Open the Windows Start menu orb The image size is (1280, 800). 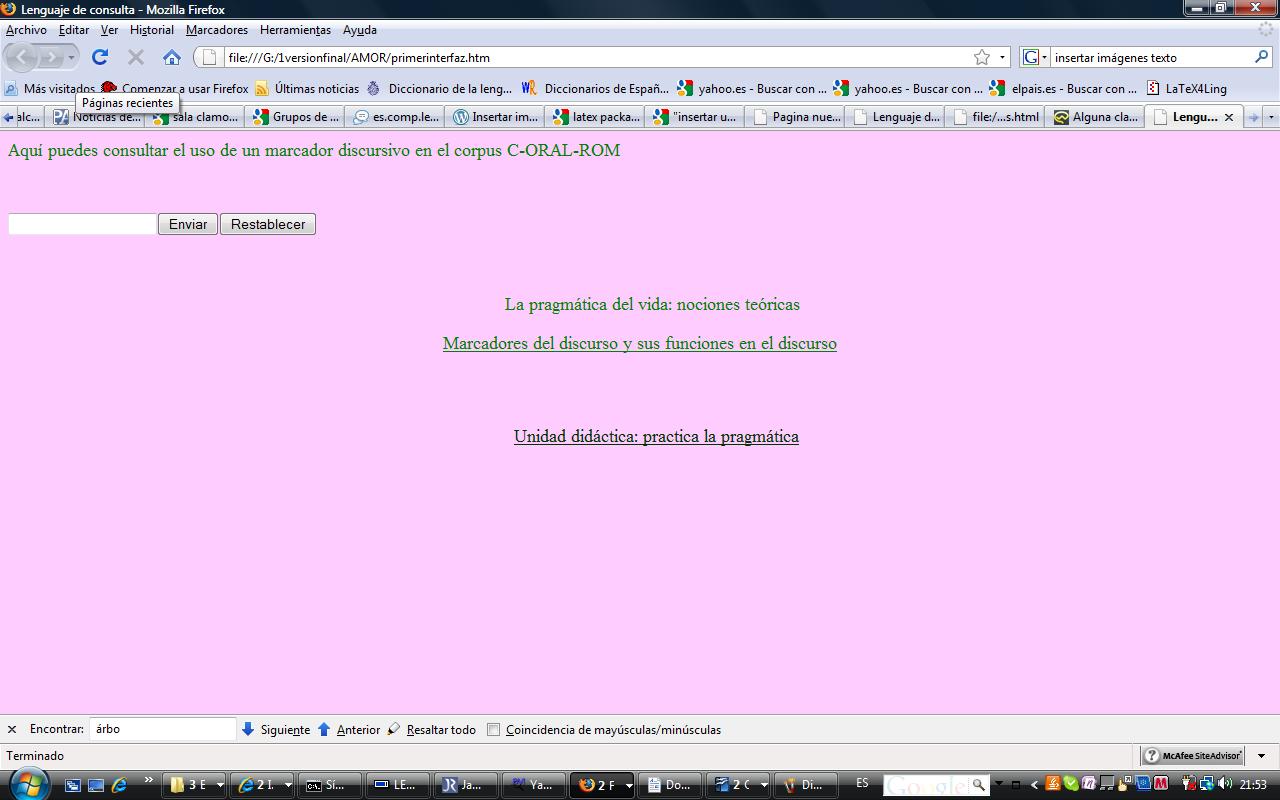pyautogui.click(x=27, y=784)
